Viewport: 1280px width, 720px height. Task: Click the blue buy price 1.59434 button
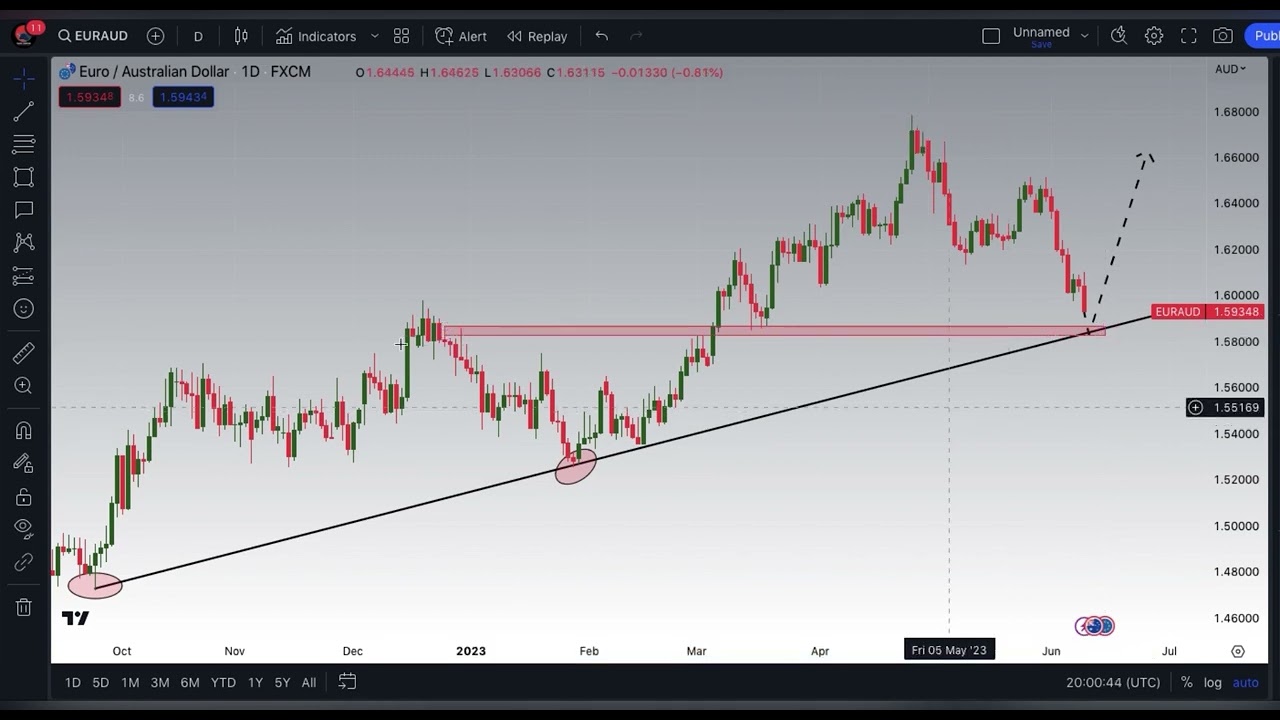(183, 97)
